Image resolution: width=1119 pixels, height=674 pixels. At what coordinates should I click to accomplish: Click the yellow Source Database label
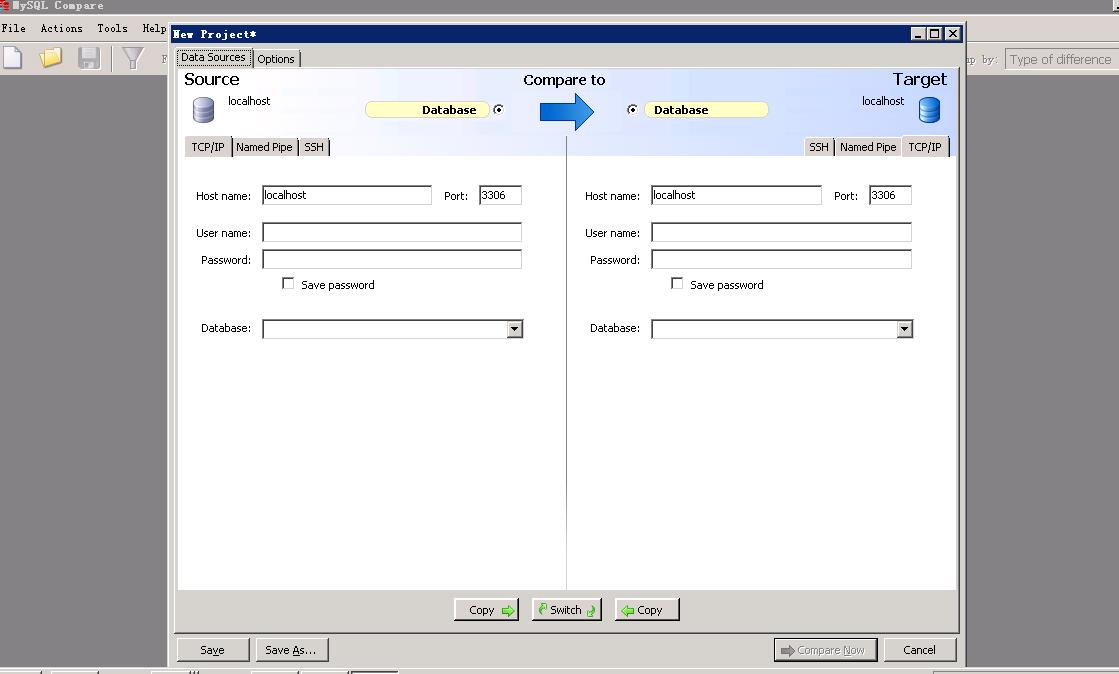[427, 110]
